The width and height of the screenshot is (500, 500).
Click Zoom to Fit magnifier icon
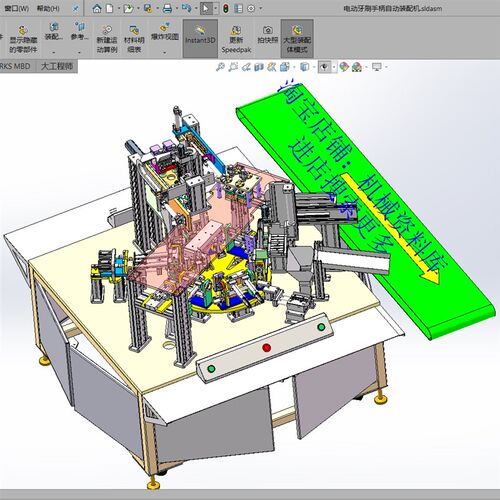tap(220, 67)
